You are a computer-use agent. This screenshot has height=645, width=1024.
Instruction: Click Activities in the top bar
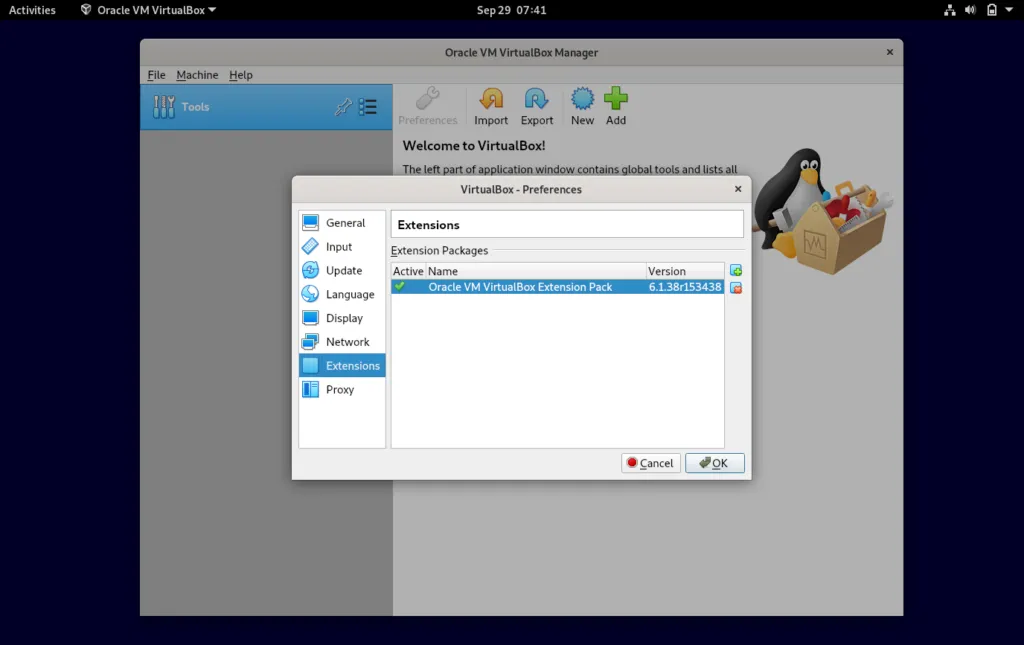32,10
